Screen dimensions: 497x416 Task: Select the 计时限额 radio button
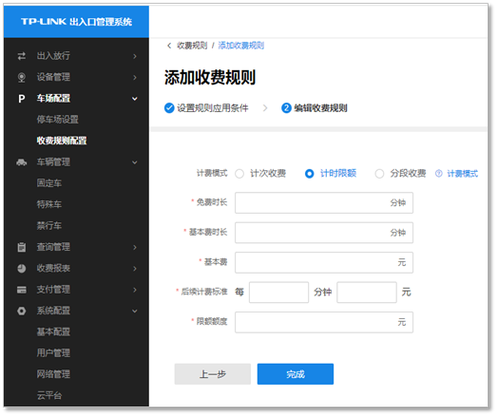[309, 174]
